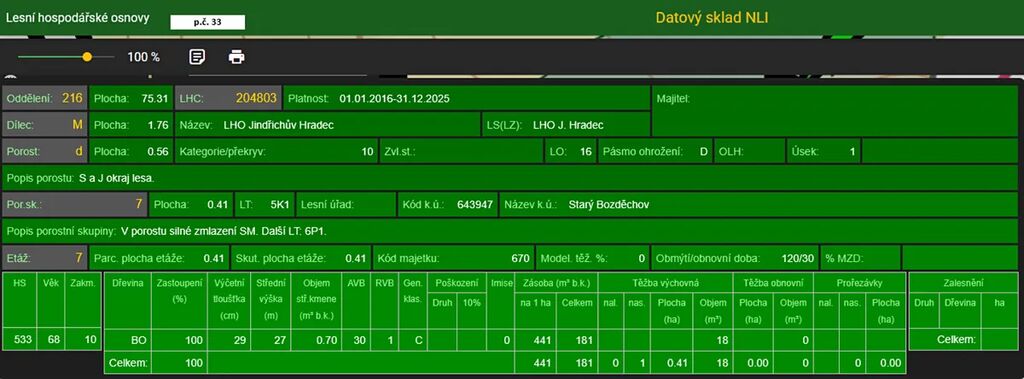The image size is (1024, 379).
Task: Click the p.č. 33 label box
Action: 208,22
